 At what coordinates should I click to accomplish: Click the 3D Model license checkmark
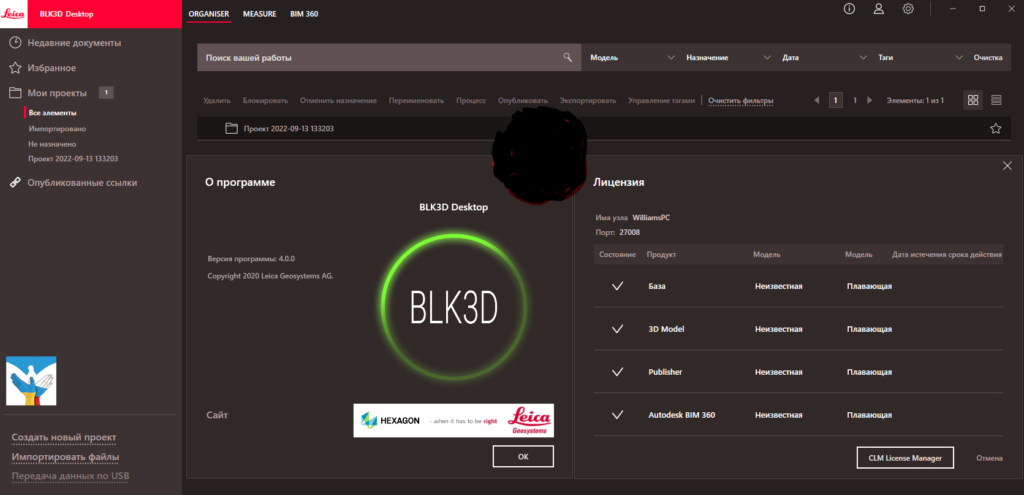[617, 329]
